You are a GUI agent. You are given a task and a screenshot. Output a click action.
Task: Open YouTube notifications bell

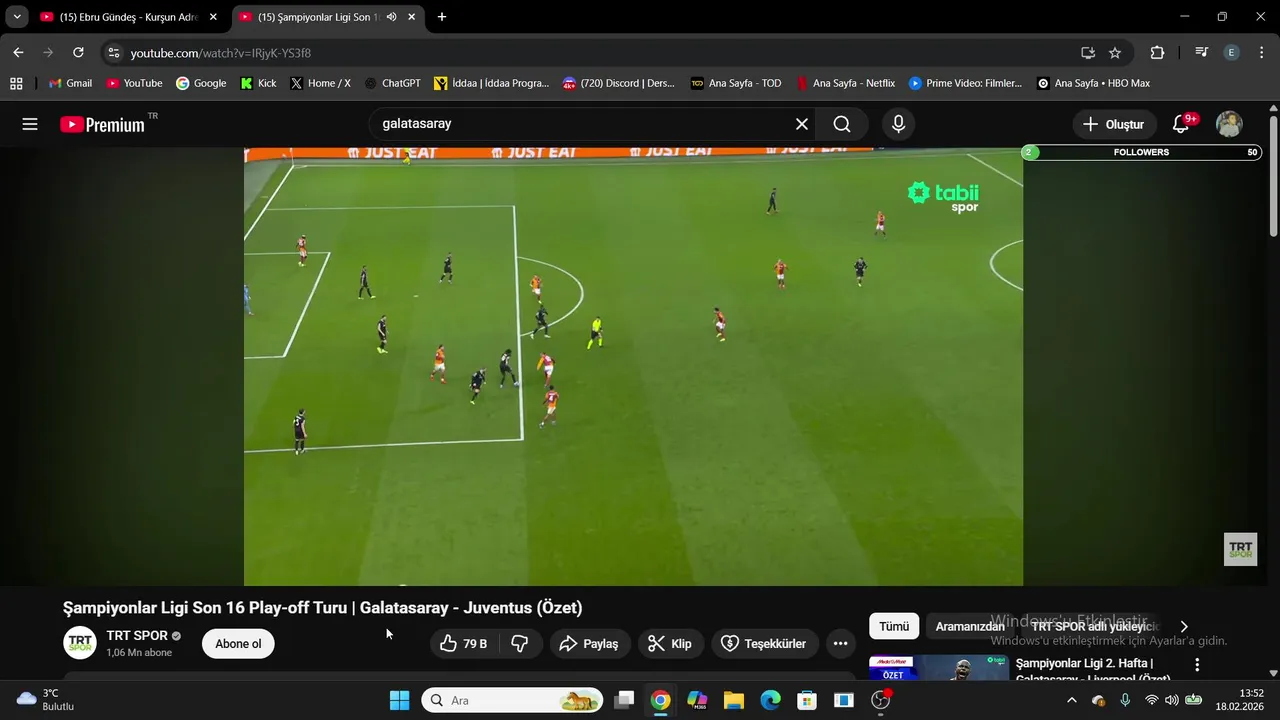(x=1181, y=124)
